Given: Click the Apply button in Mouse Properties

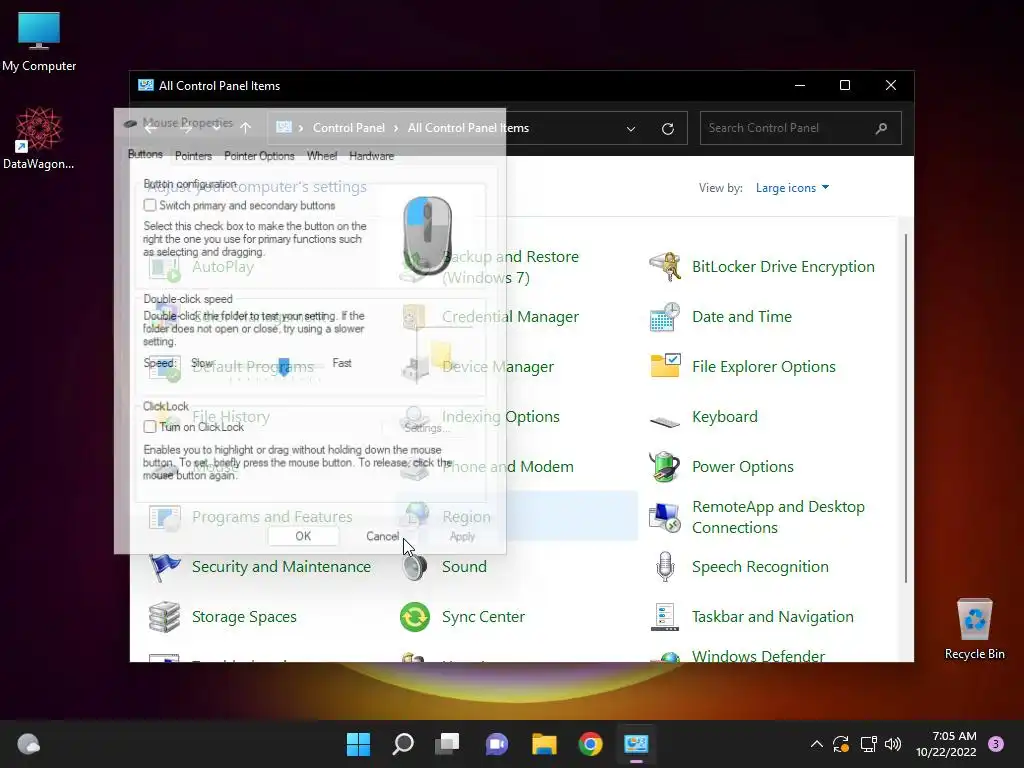Looking at the screenshot, I should click(x=462, y=536).
